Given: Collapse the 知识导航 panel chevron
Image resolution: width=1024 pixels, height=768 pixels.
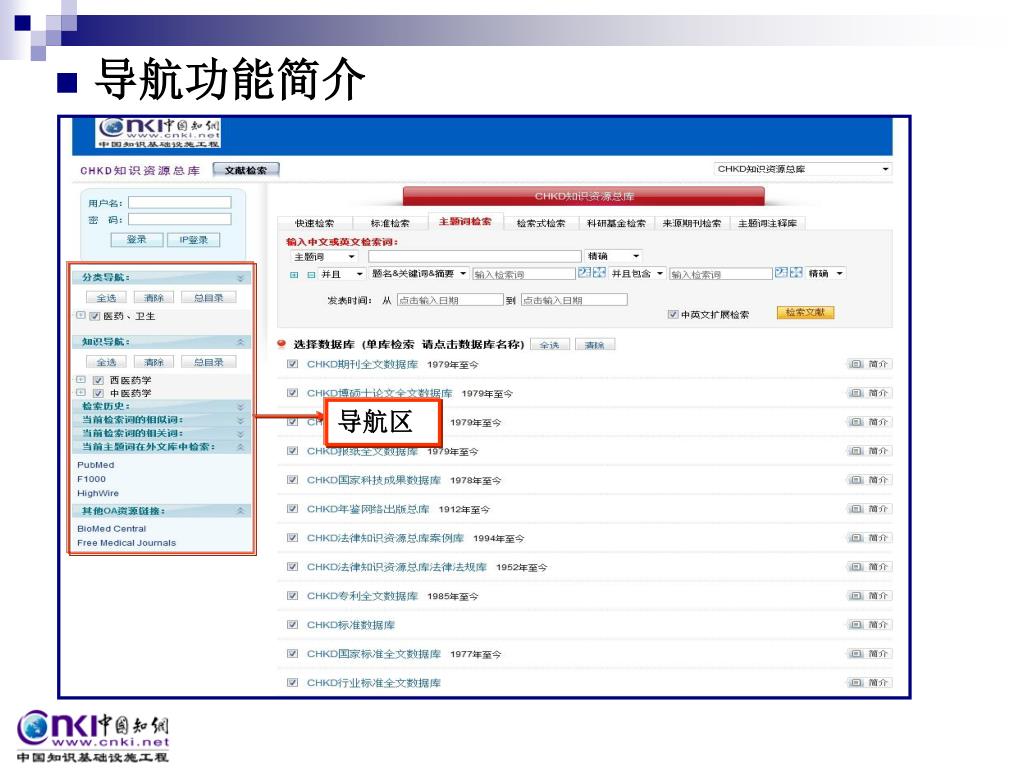Looking at the screenshot, I should coord(240,342).
